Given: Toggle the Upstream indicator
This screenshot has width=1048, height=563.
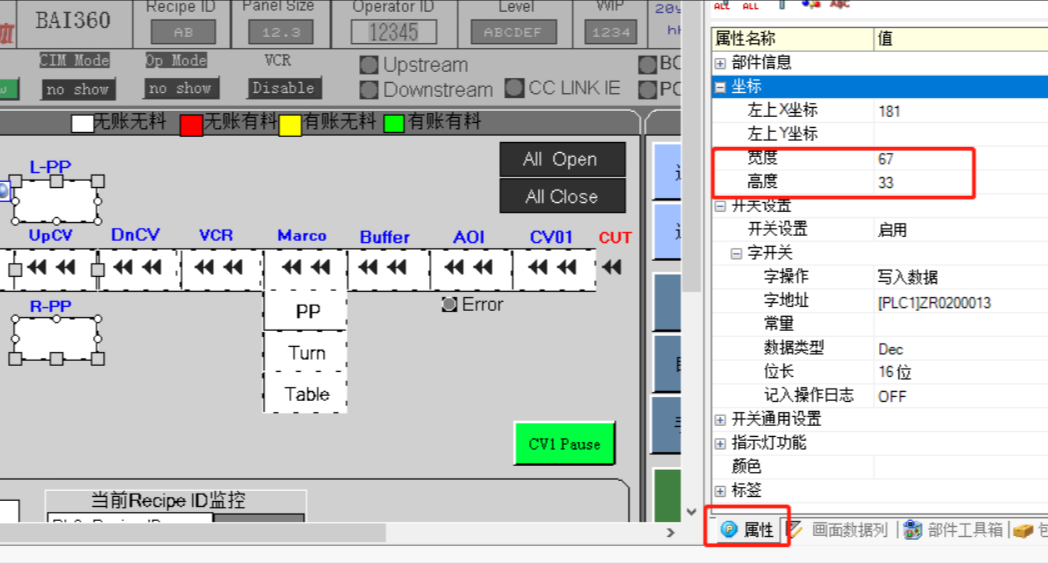Looking at the screenshot, I should 369,65.
